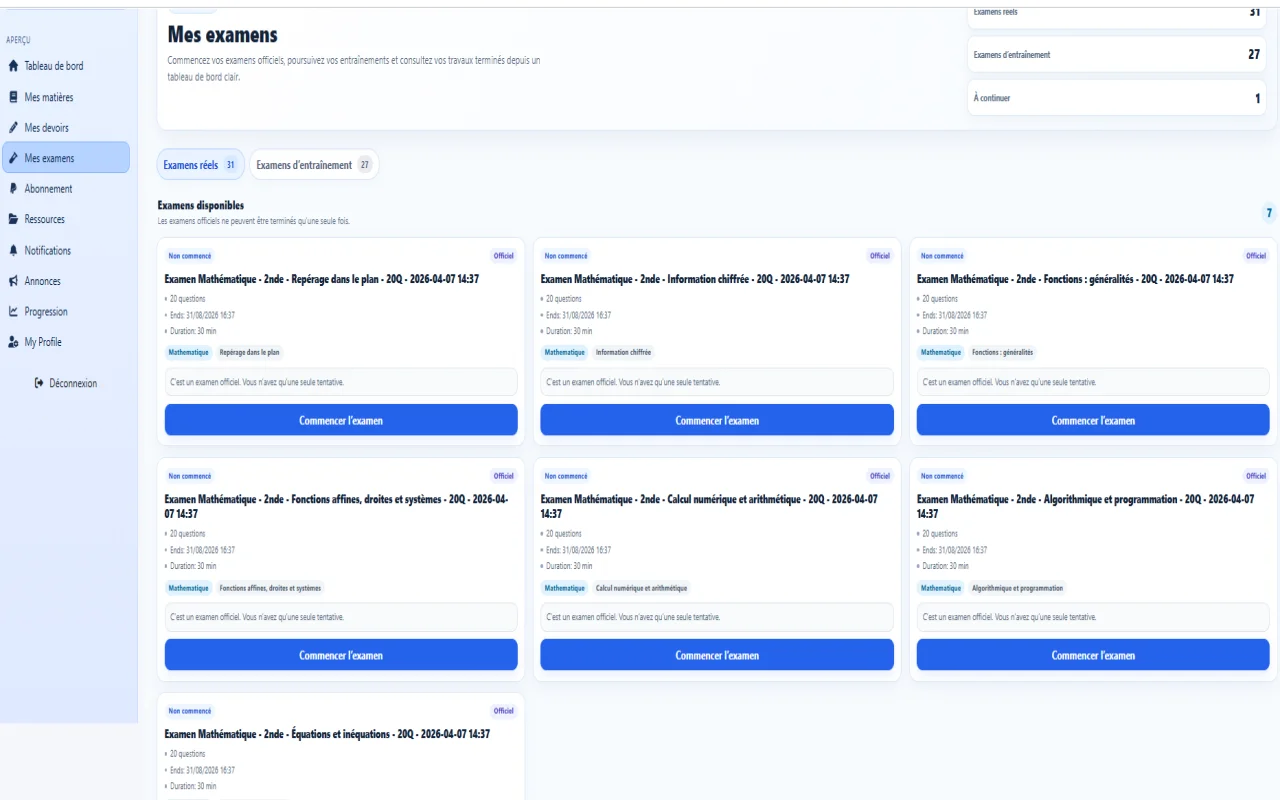The image size is (1280, 800).
Task: Click the Fonctions affines, droites et systèmes tag
Action: click(270, 588)
